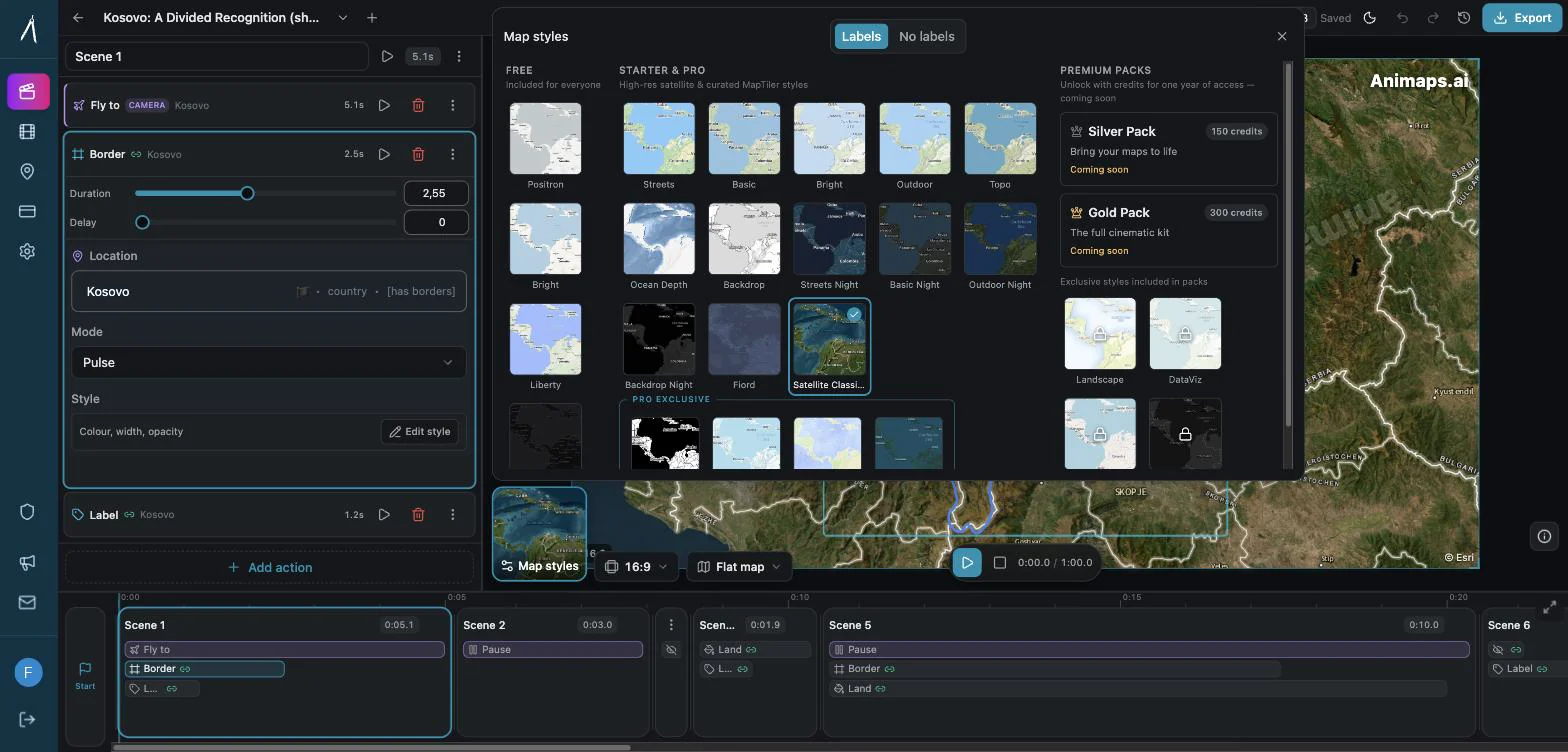The image size is (1568, 752).
Task: Click the info icon right of map
Action: point(1544,536)
